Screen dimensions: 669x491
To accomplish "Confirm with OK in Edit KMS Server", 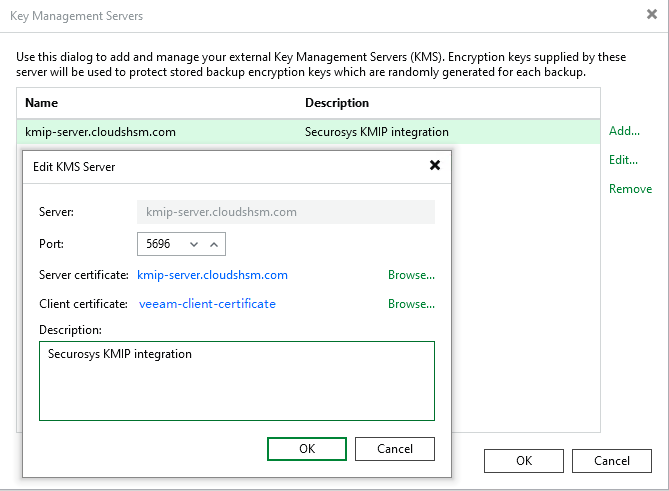I will [307, 449].
